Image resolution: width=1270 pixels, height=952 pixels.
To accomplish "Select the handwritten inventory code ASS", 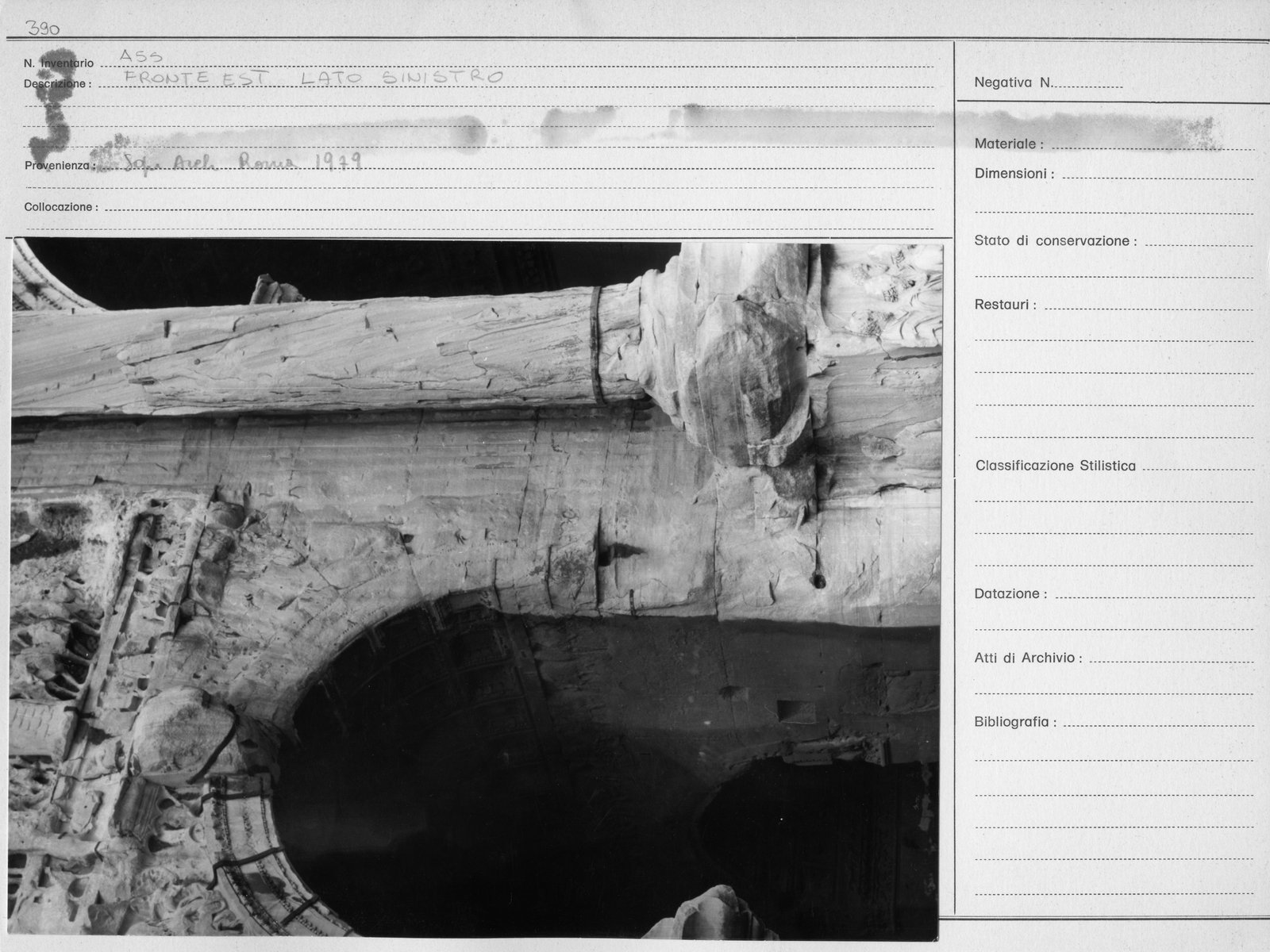I will pos(141,56).
